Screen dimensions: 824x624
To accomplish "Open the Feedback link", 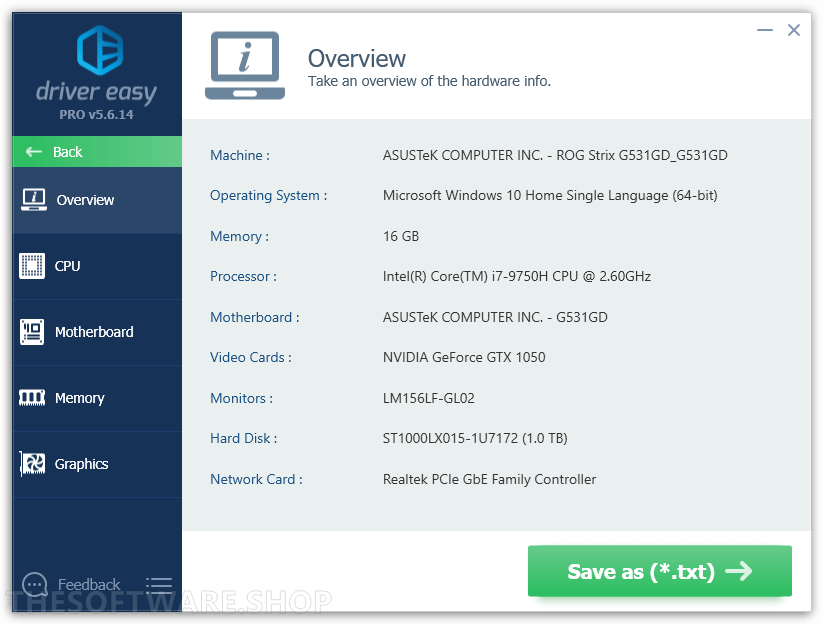I will click(89, 585).
